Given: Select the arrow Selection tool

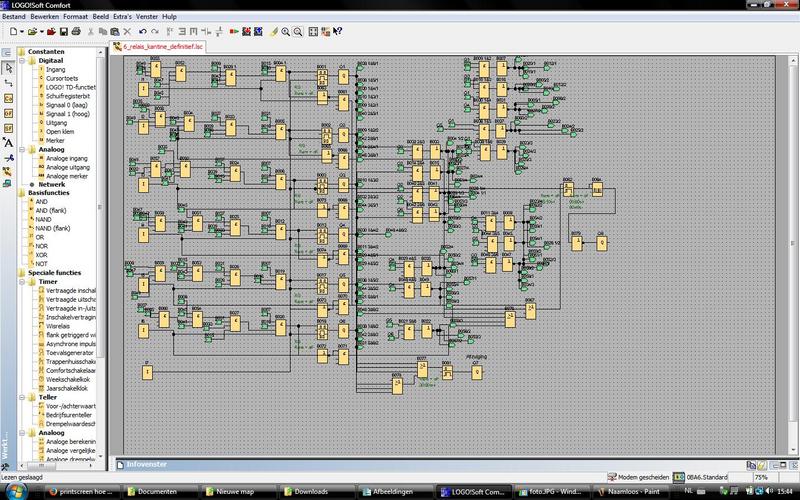Looking at the screenshot, I should click(x=8, y=68).
